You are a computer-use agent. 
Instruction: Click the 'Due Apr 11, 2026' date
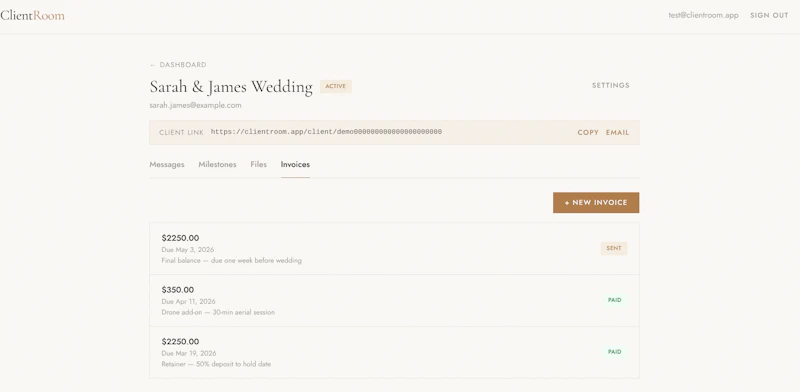(188, 301)
